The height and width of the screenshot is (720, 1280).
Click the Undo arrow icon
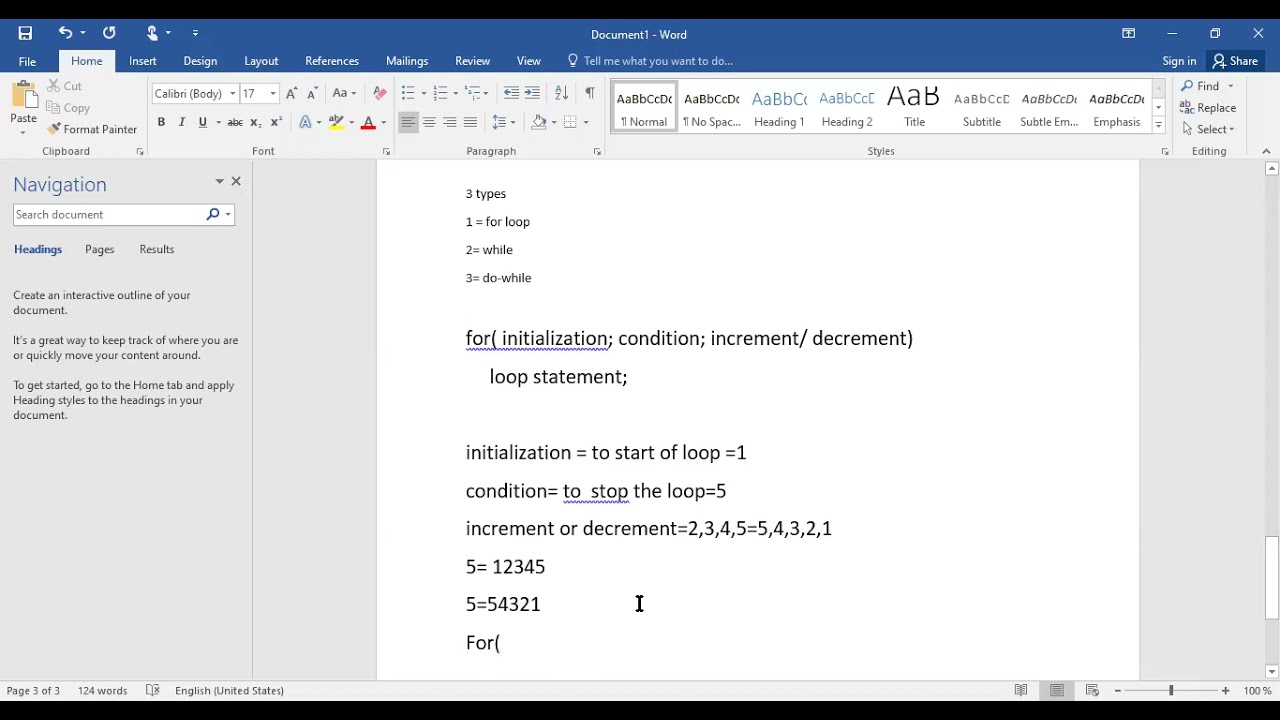point(65,33)
